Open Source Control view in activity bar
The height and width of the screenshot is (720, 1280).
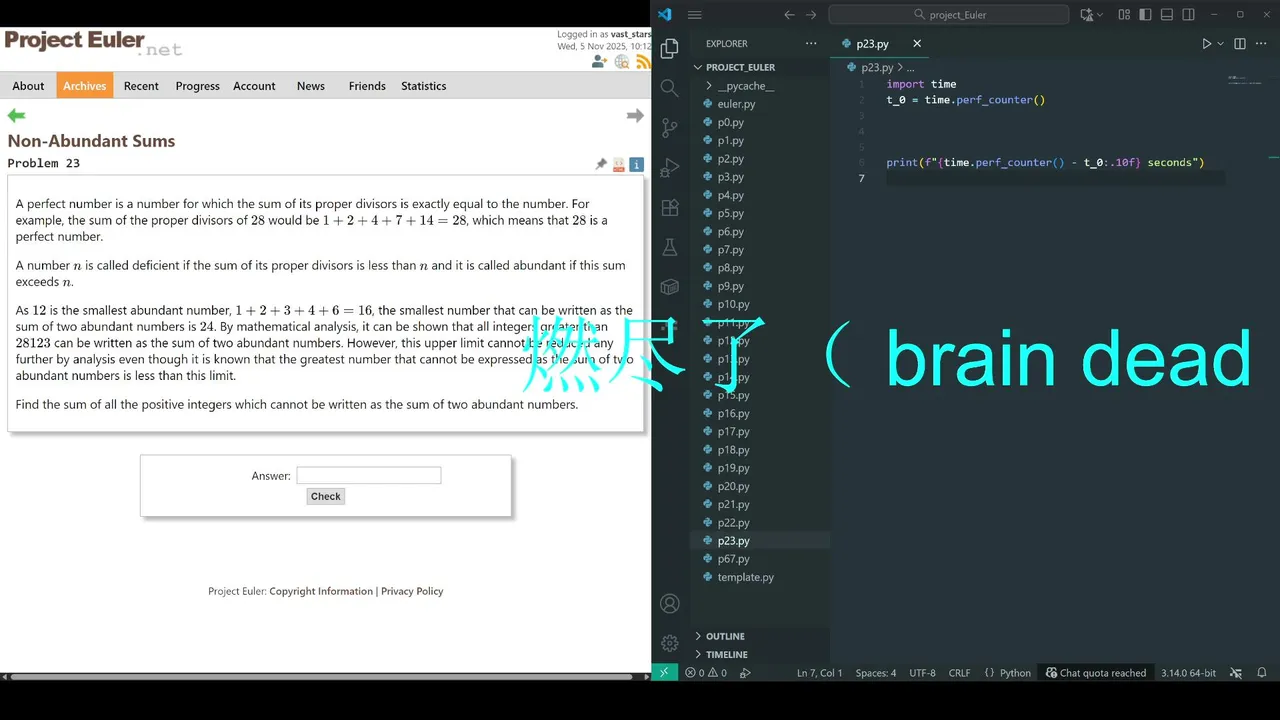point(670,128)
